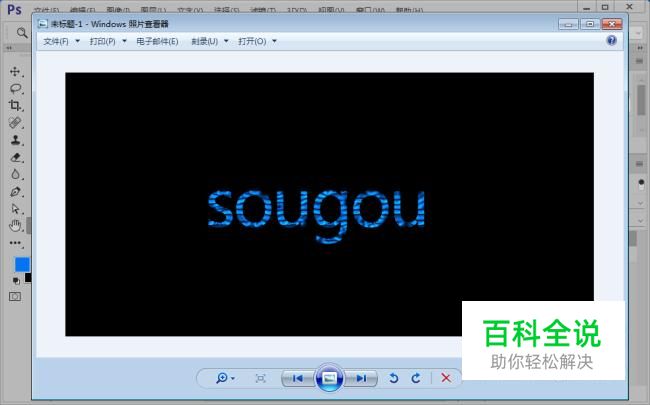Open Photo Viewer help question mark

click(x=611, y=41)
